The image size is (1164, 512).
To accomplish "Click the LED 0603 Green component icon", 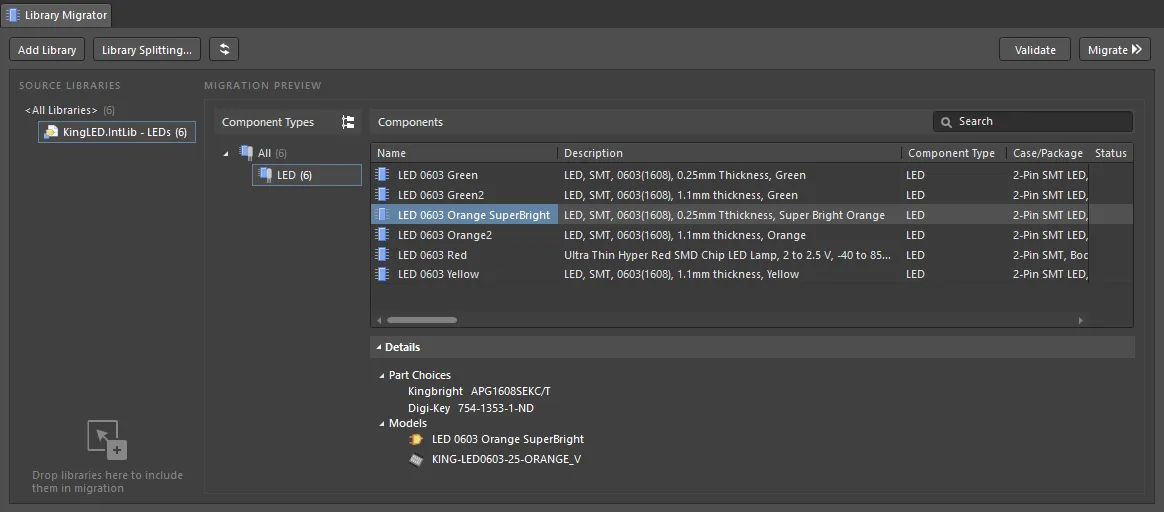I will click(382, 175).
